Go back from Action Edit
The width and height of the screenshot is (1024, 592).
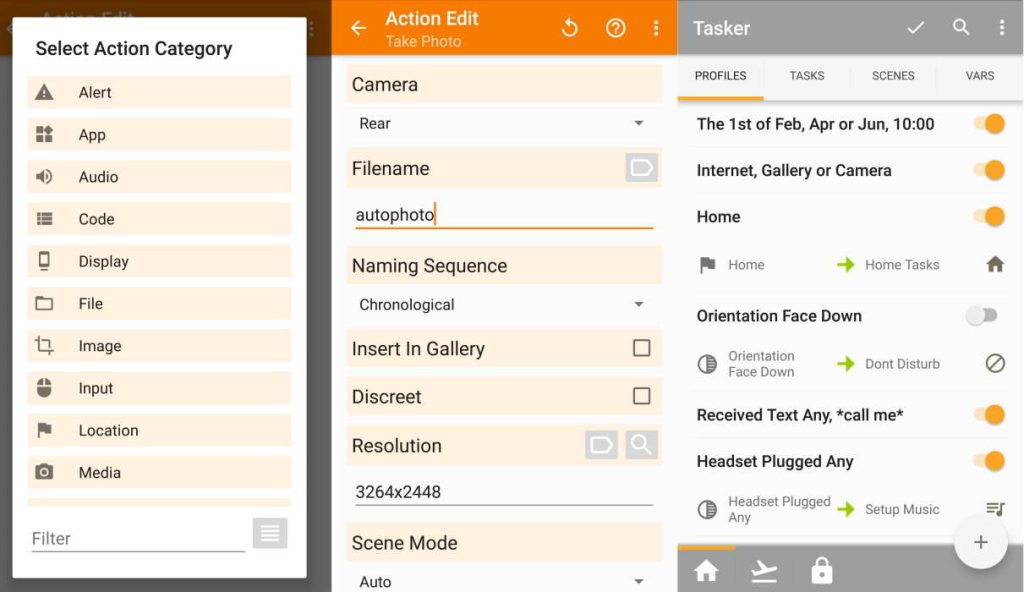point(359,27)
